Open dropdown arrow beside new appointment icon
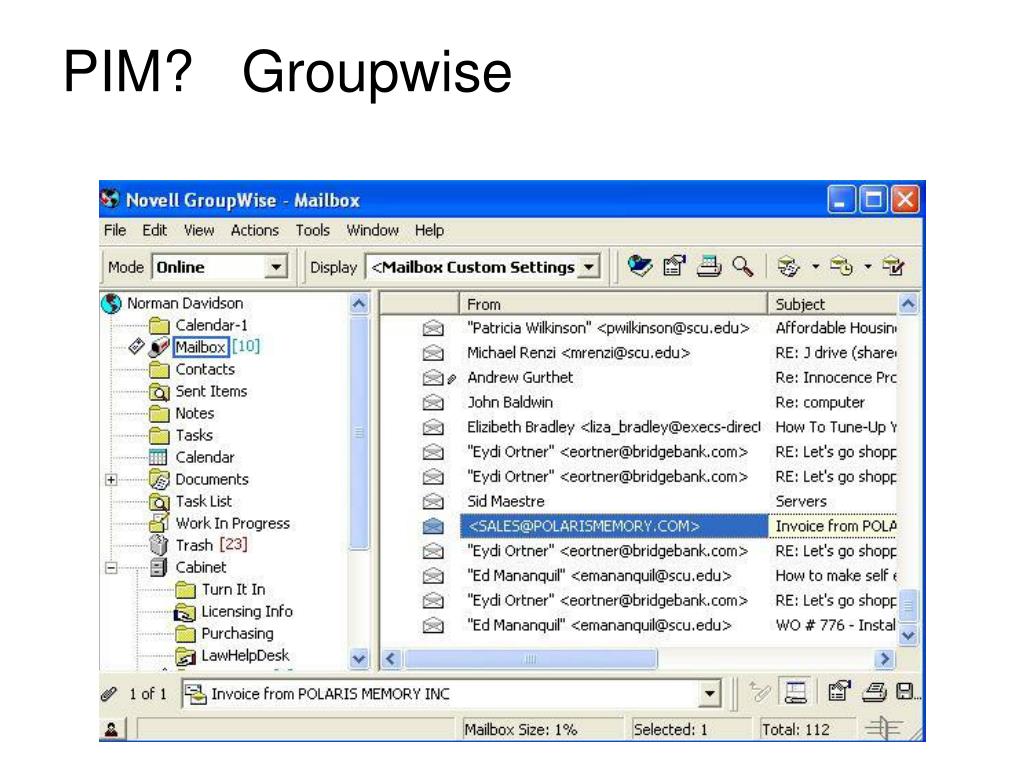The height and width of the screenshot is (768, 1024). pyautogui.click(x=867, y=266)
